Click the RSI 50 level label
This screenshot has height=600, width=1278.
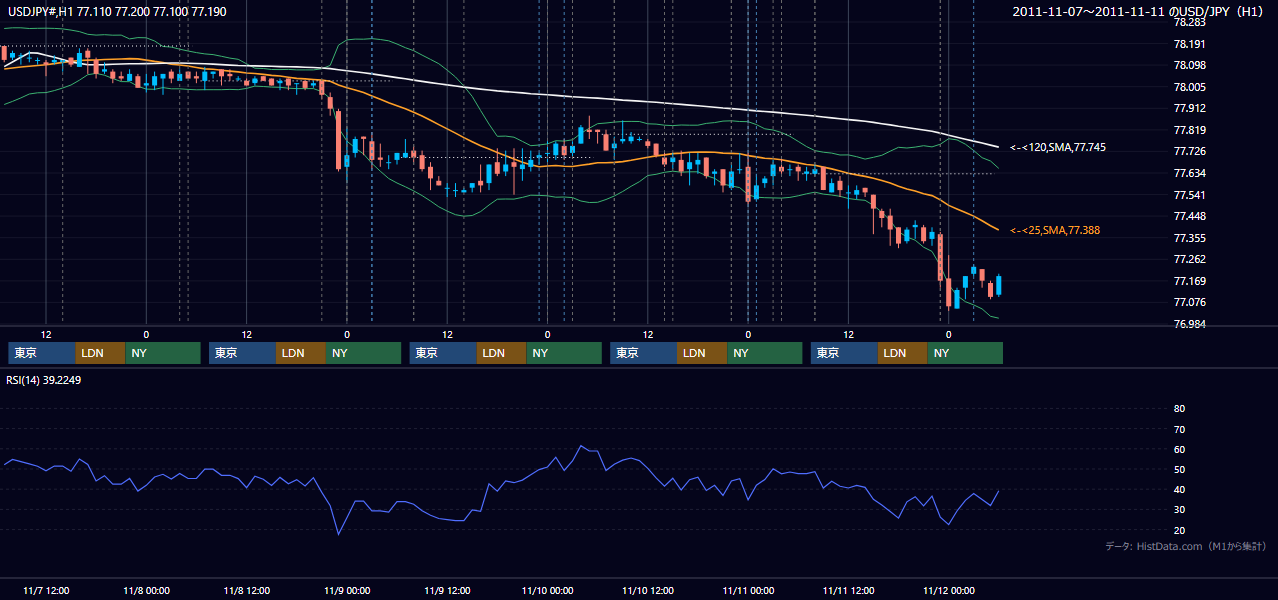[x=1179, y=469]
